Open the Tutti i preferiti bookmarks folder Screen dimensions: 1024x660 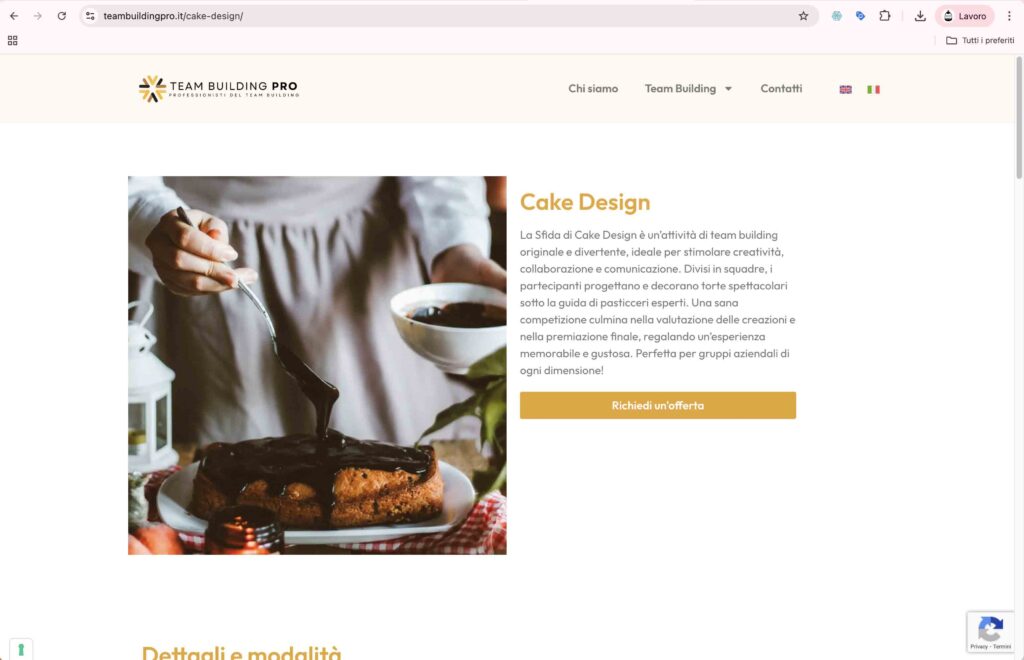980,40
